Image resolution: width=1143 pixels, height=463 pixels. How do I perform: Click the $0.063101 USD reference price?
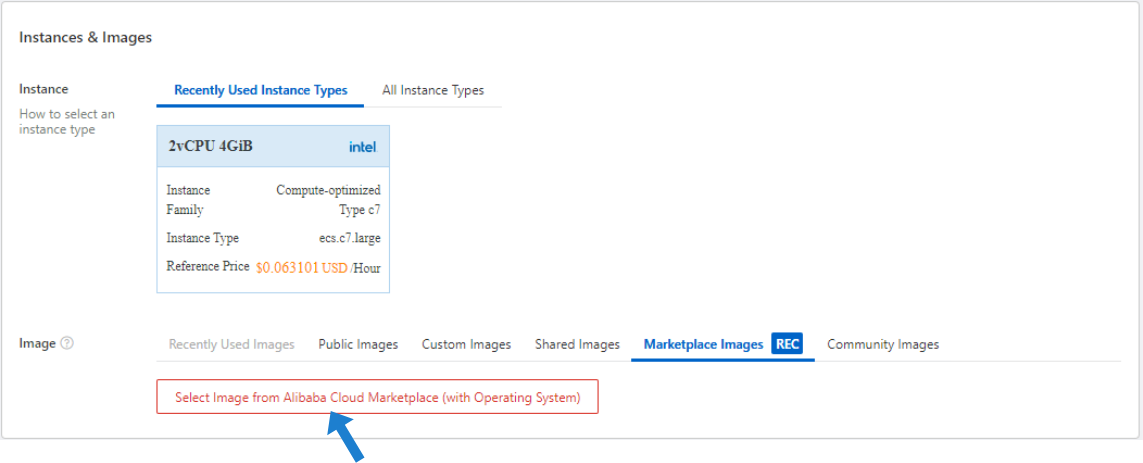tap(301, 268)
